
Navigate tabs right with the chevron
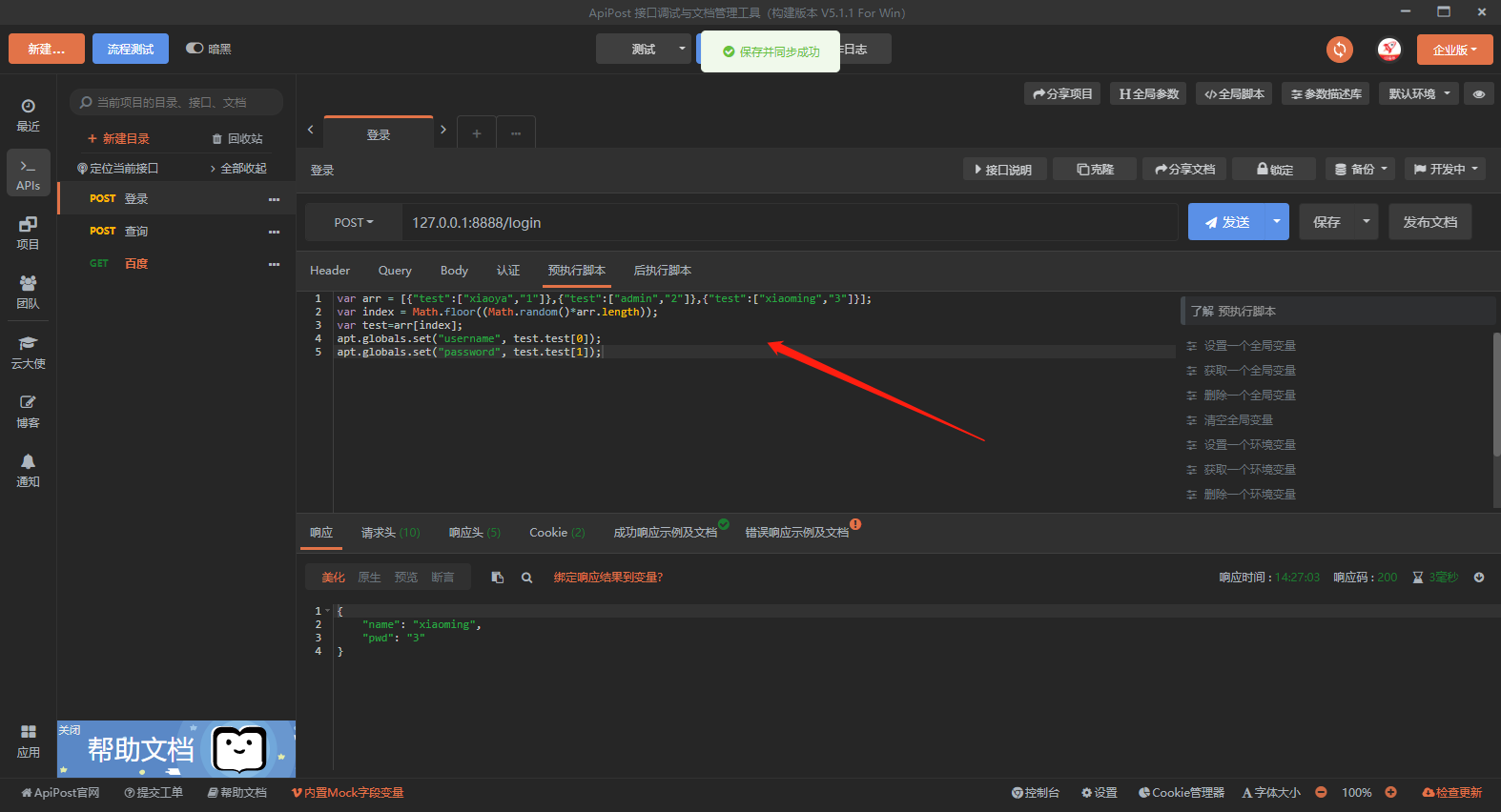(443, 130)
